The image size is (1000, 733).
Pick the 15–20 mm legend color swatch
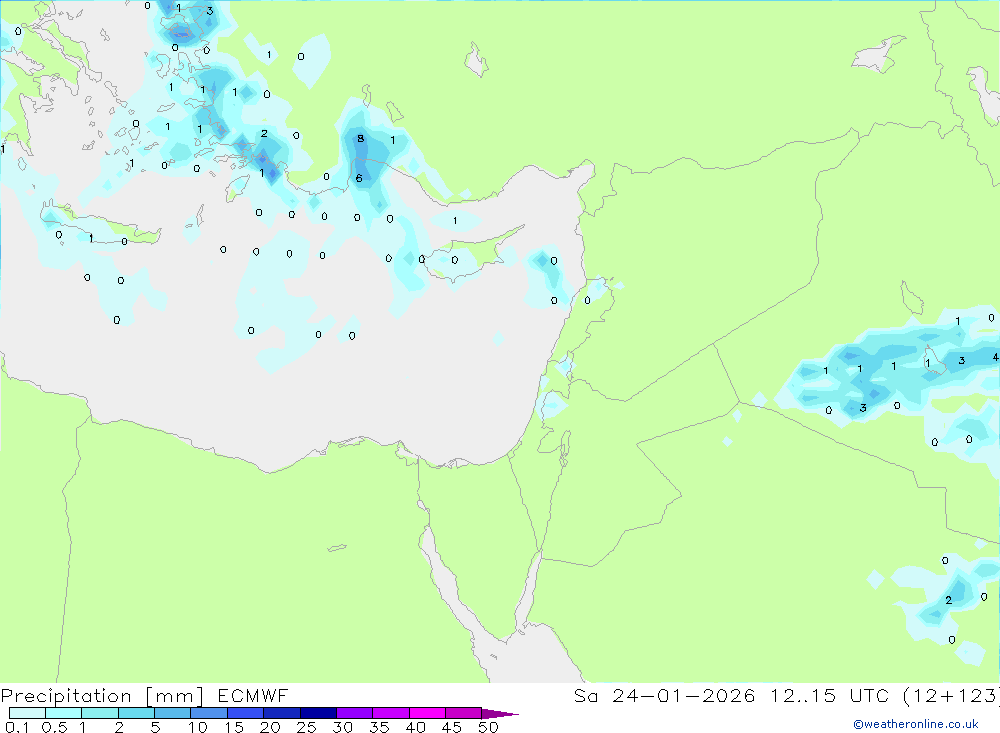pyautogui.click(x=246, y=713)
